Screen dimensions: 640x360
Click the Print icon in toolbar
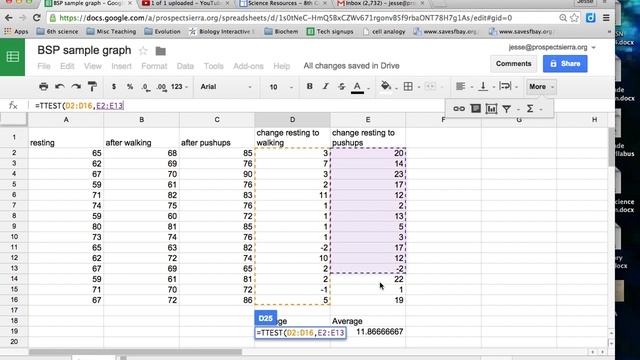point(43,87)
